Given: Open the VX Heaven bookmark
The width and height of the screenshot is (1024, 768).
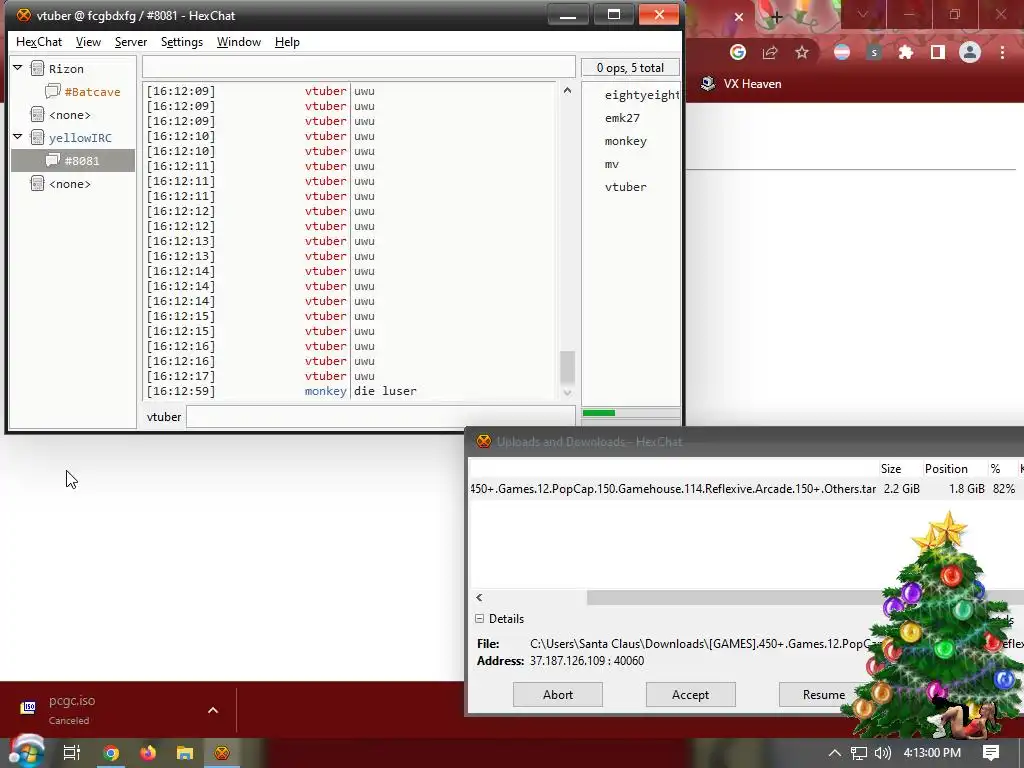Looking at the screenshot, I should pyautogui.click(x=741, y=84).
